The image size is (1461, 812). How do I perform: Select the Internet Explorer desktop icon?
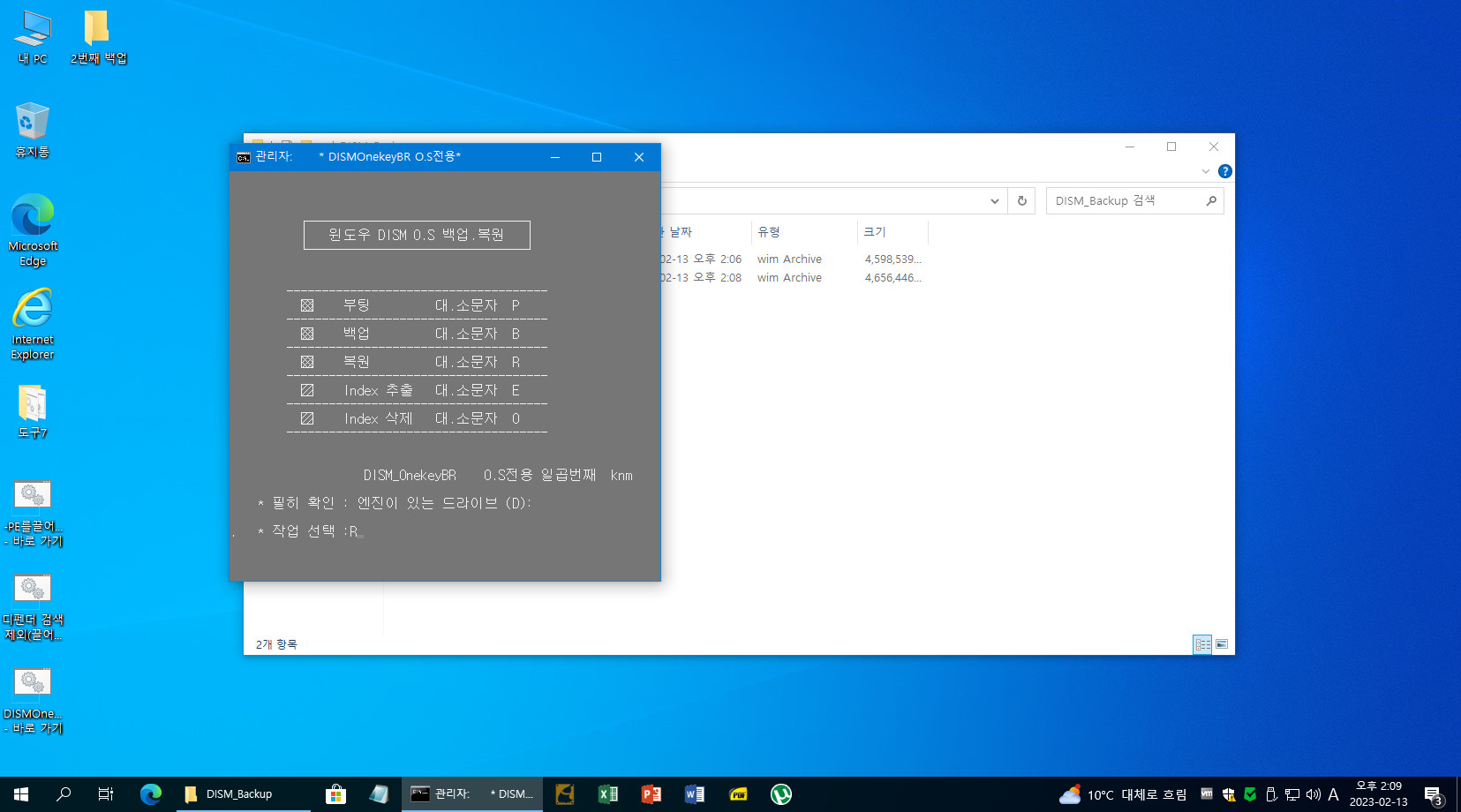click(33, 324)
